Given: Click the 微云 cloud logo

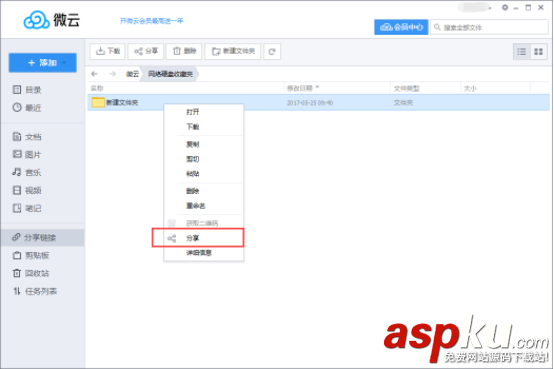Looking at the screenshot, I should point(52,20).
